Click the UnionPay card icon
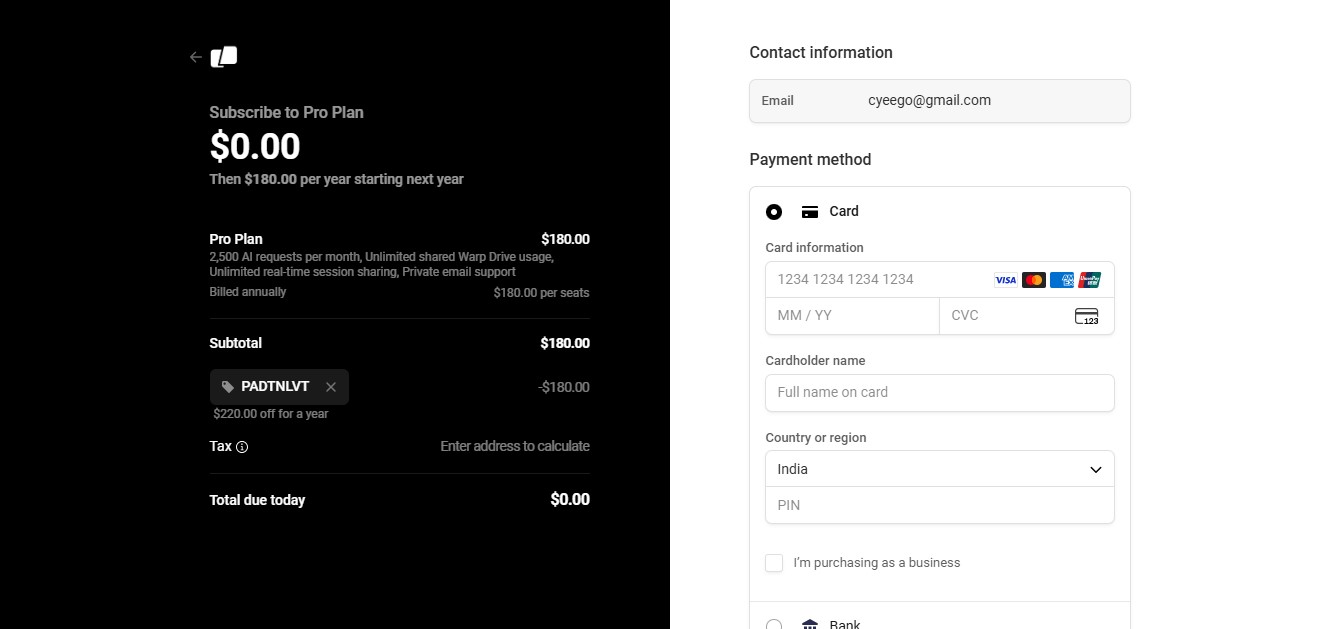Viewport: 1343px width, 629px height. [1090, 280]
